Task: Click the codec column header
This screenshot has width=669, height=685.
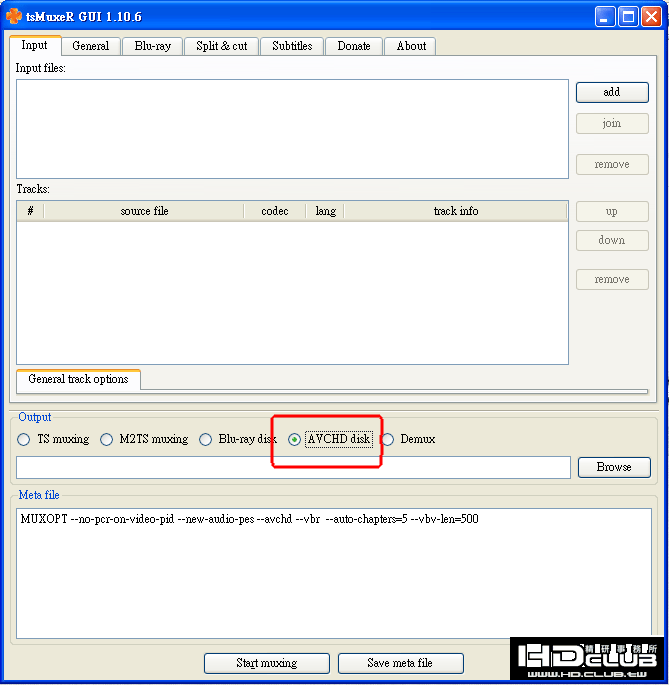Action: 275,211
